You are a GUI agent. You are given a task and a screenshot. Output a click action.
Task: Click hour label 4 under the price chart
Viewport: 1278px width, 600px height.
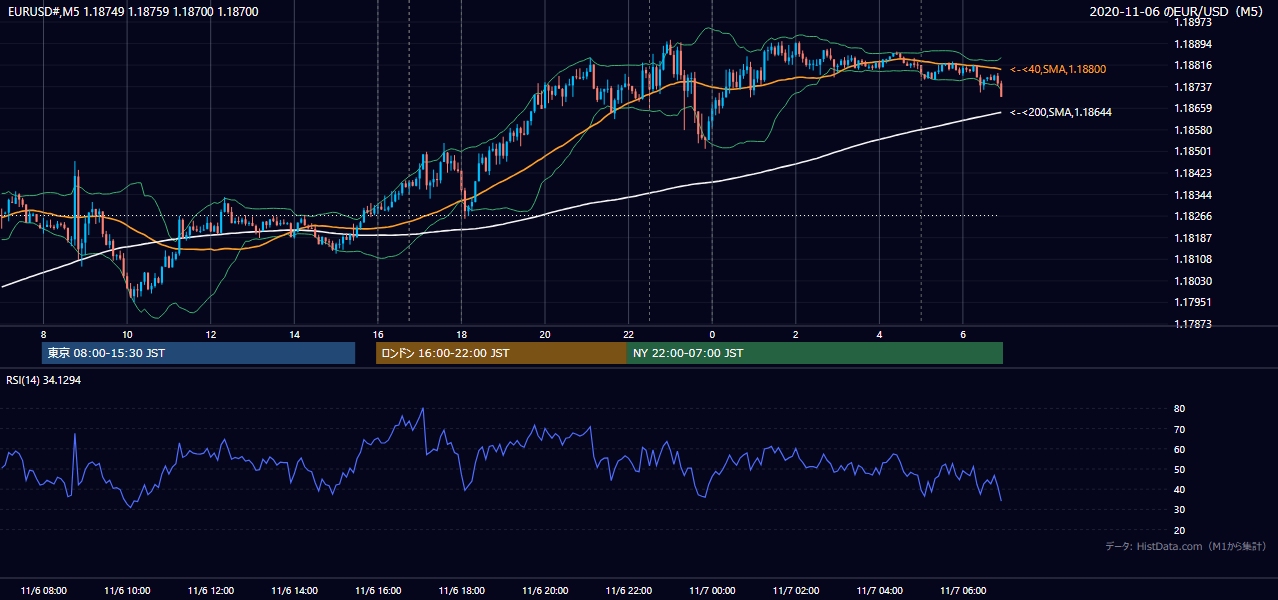pos(879,334)
